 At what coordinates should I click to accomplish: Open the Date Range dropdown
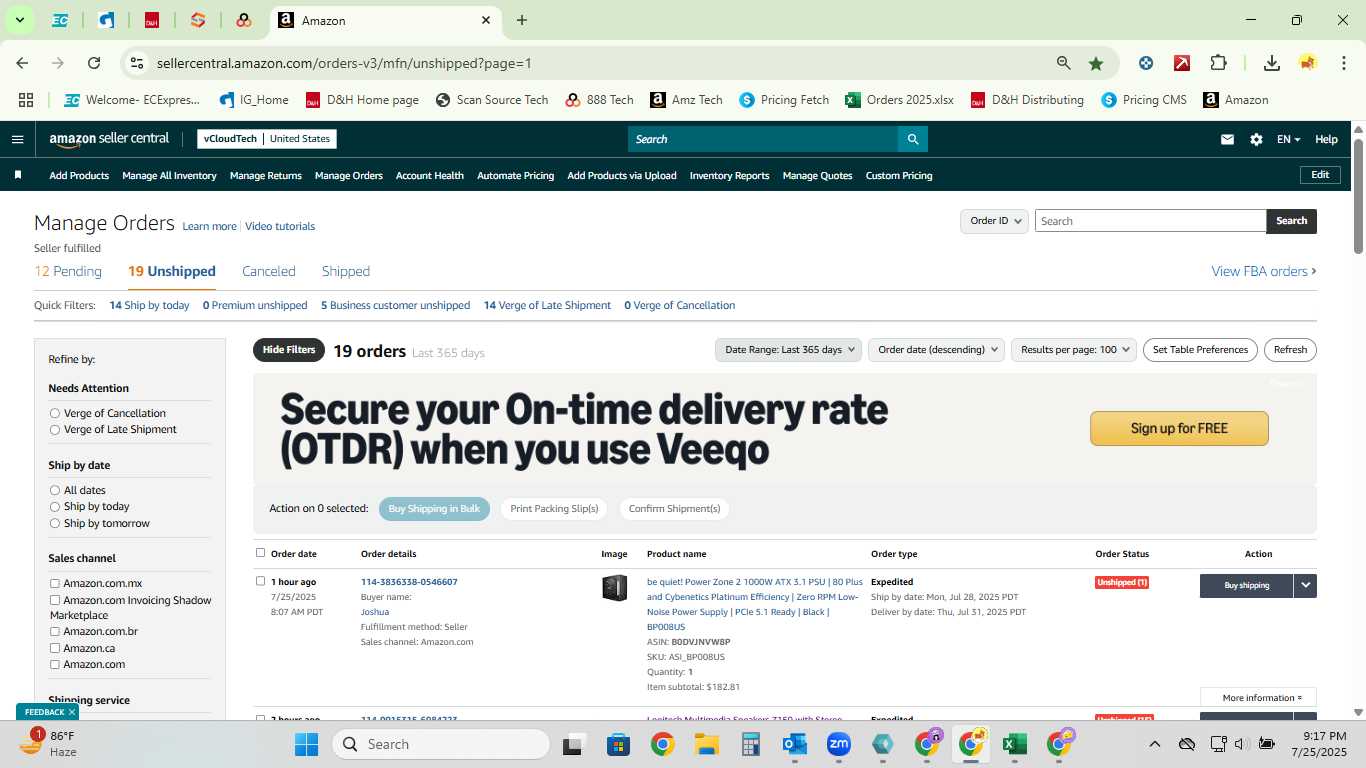click(x=788, y=350)
